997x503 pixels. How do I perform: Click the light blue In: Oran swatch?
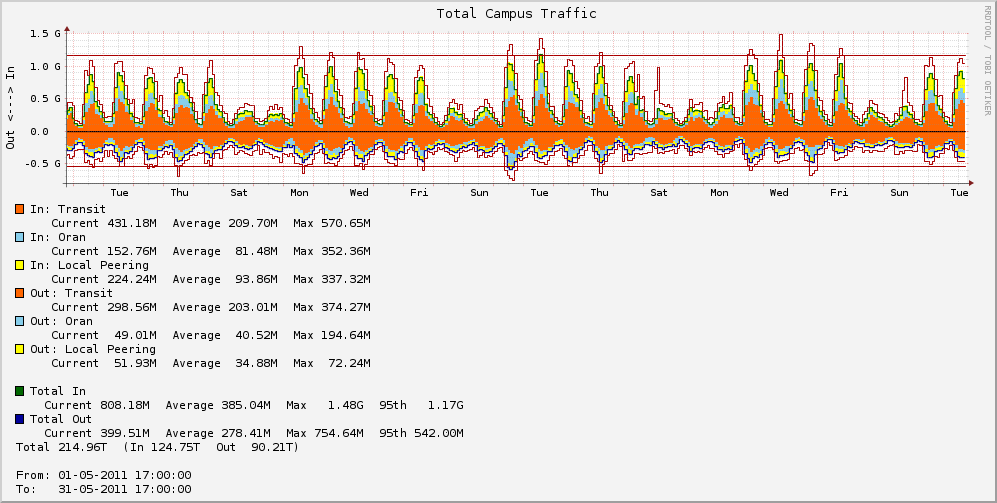pyautogui.click(x=20, y=237)
